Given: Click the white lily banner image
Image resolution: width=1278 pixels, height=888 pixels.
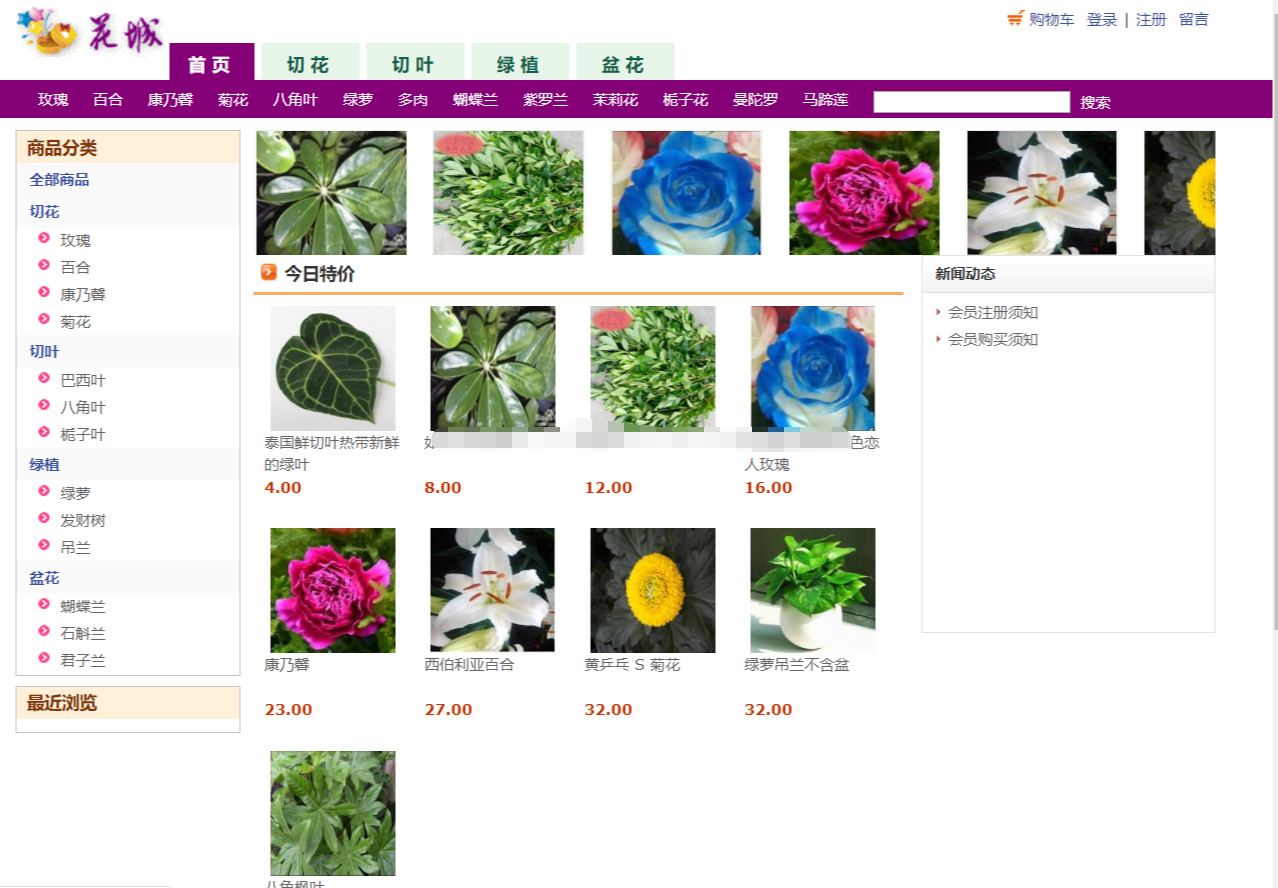Looking at the screenshot, I should (1041, 193).
